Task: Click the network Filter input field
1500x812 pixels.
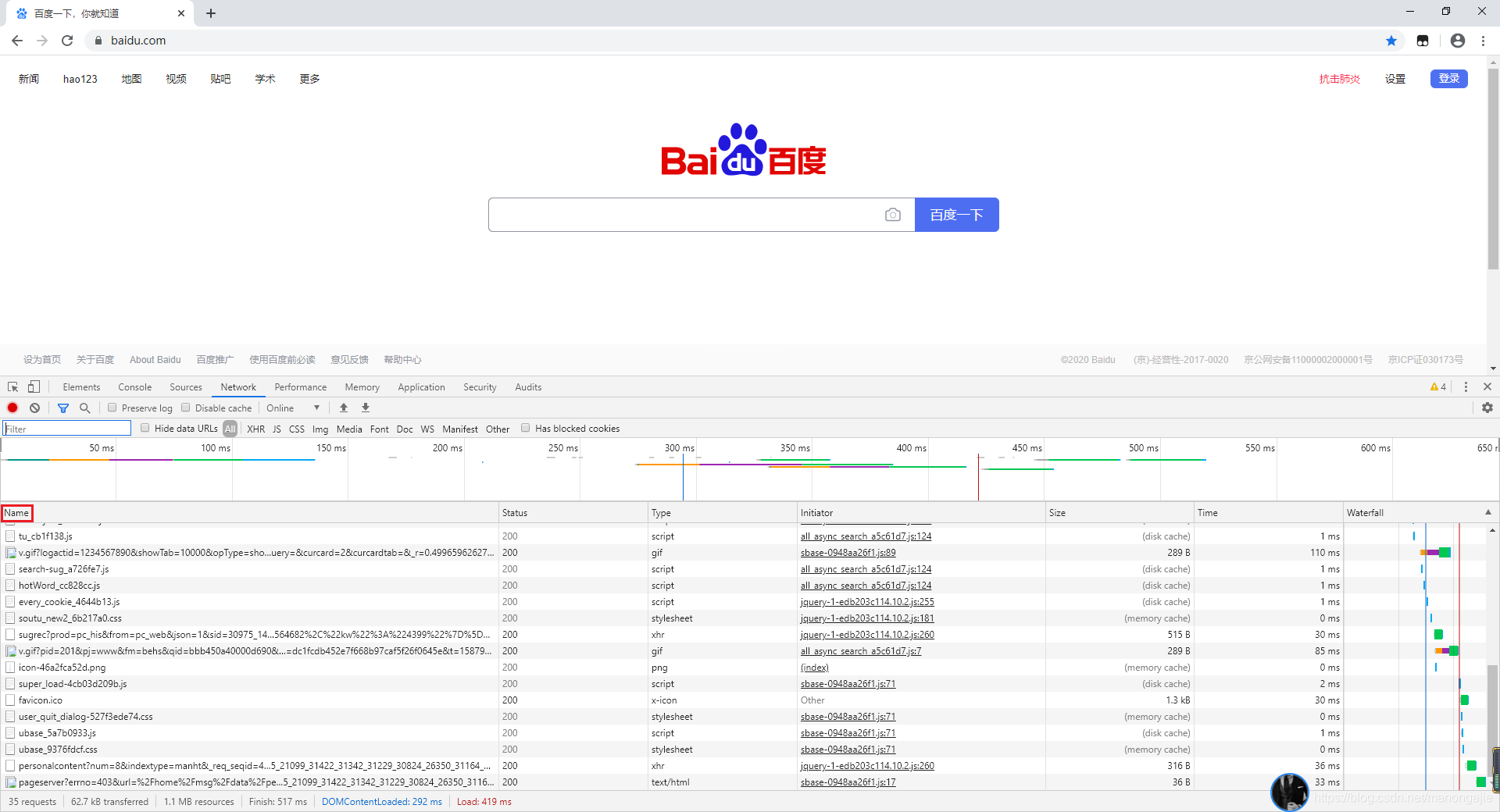Action: point(67,429)
